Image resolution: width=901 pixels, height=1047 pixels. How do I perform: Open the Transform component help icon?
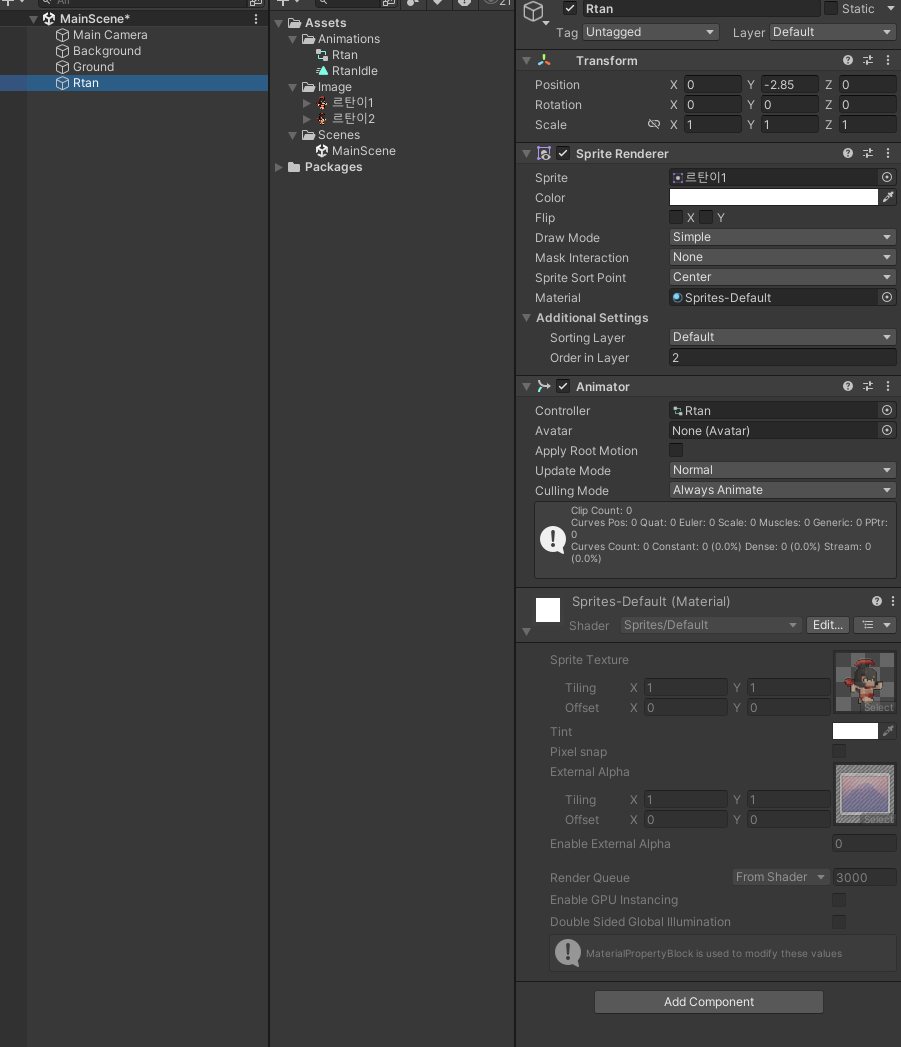[848, 60]
